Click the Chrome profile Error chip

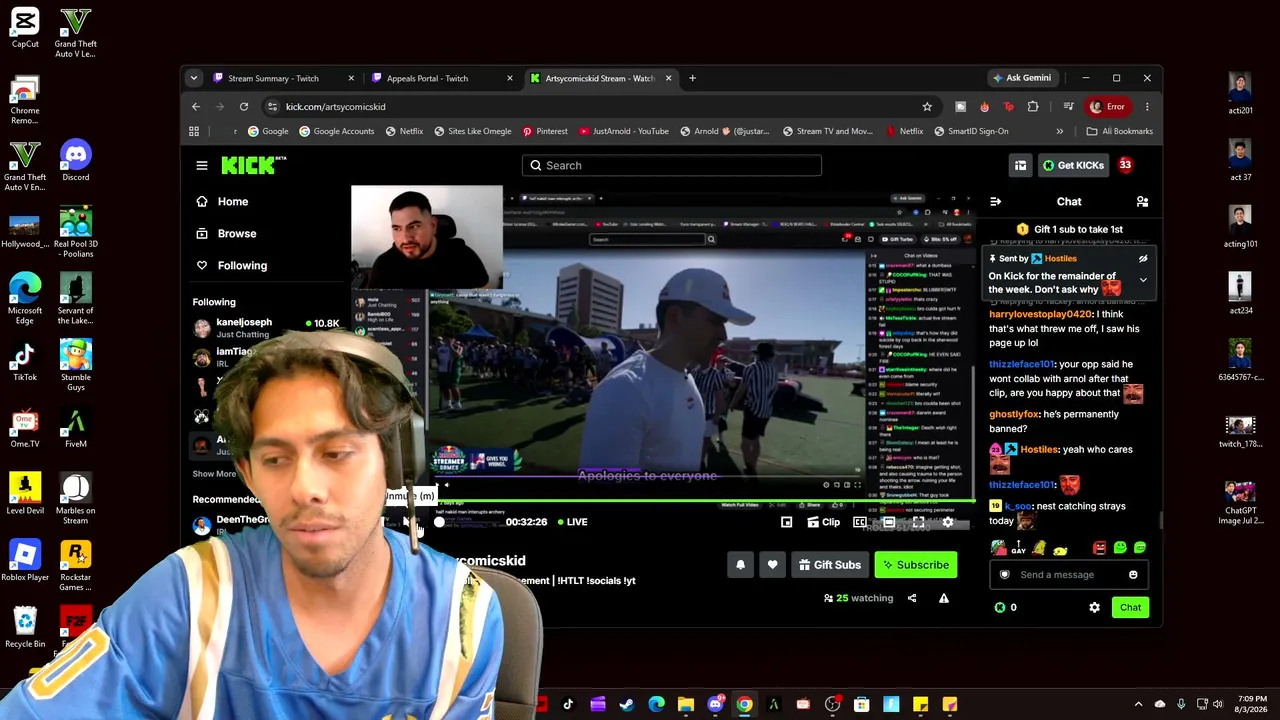(1108, 107)
